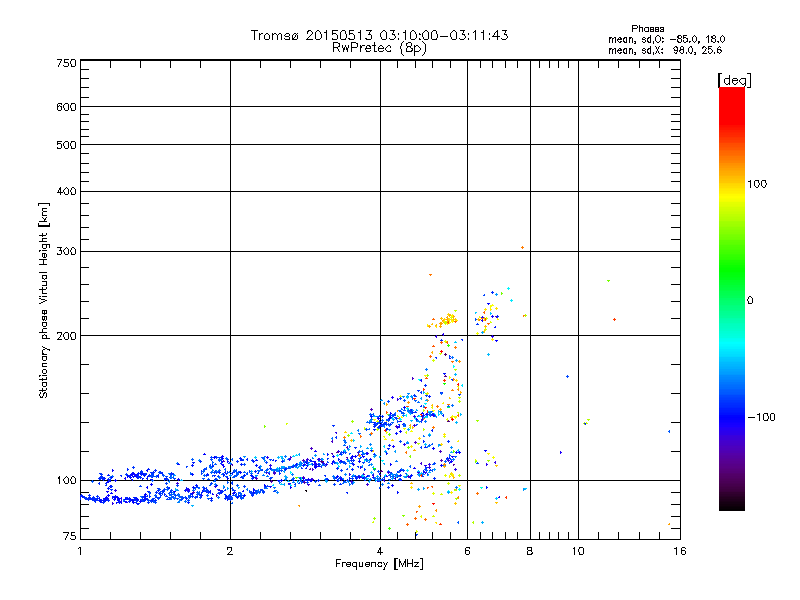Click the plot title 'Tromsø 20150513 03:10:00-03:11:43'
Screen dimensions: 800x600
[379, 35]
